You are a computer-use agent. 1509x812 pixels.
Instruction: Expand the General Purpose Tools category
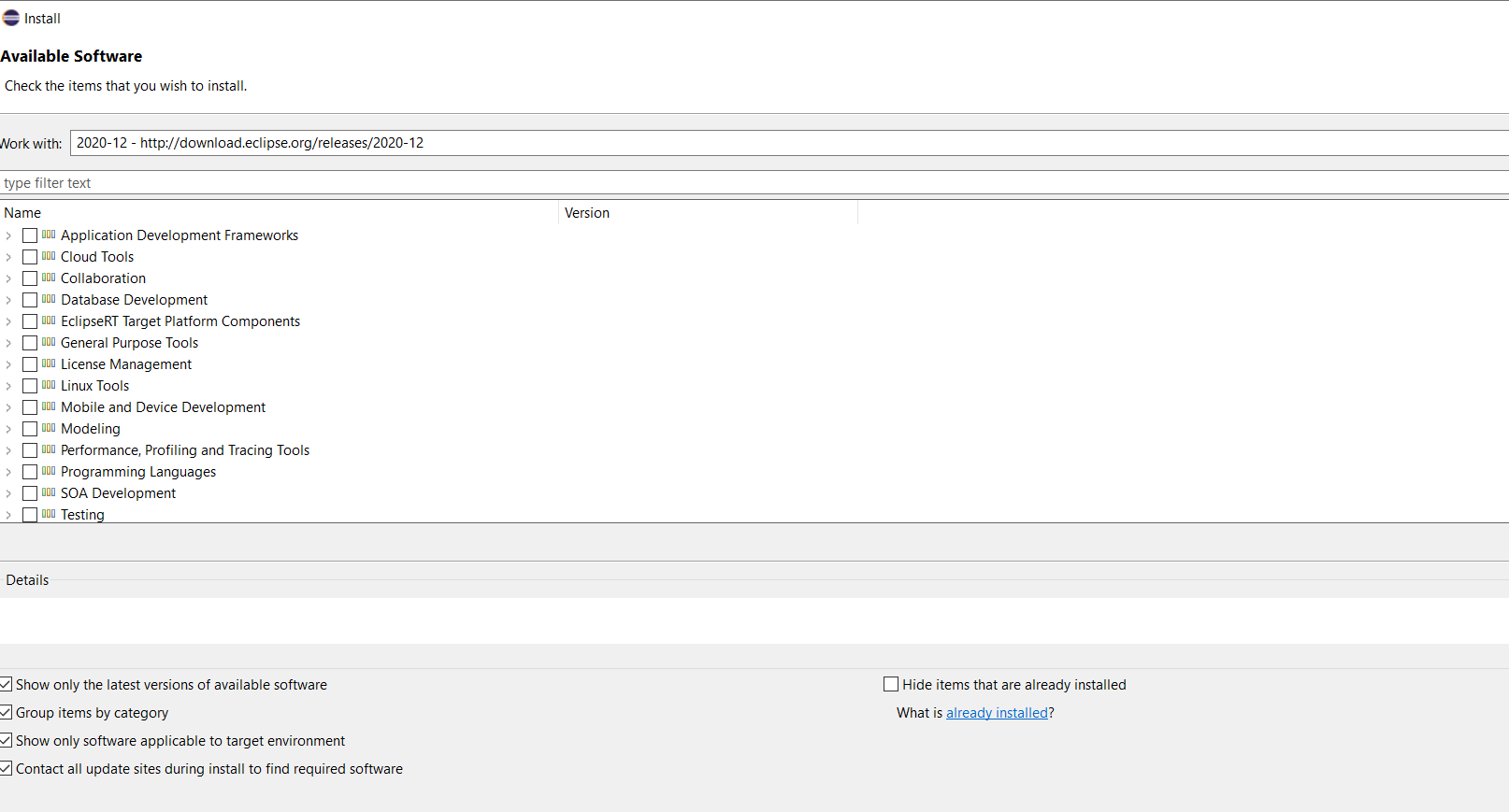coord(8,343)
